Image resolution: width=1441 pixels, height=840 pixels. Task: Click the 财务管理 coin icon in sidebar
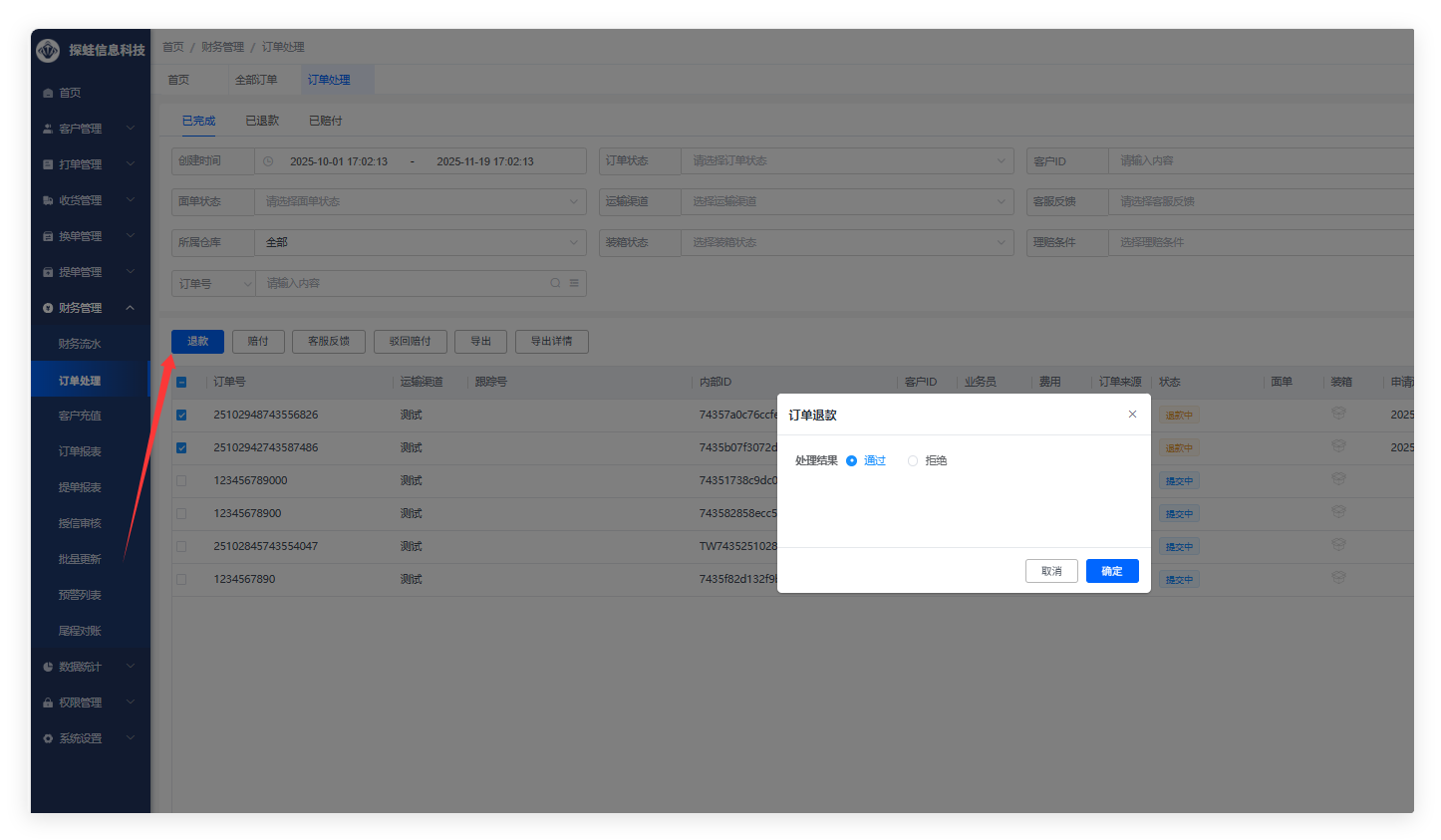click(48, 308)
